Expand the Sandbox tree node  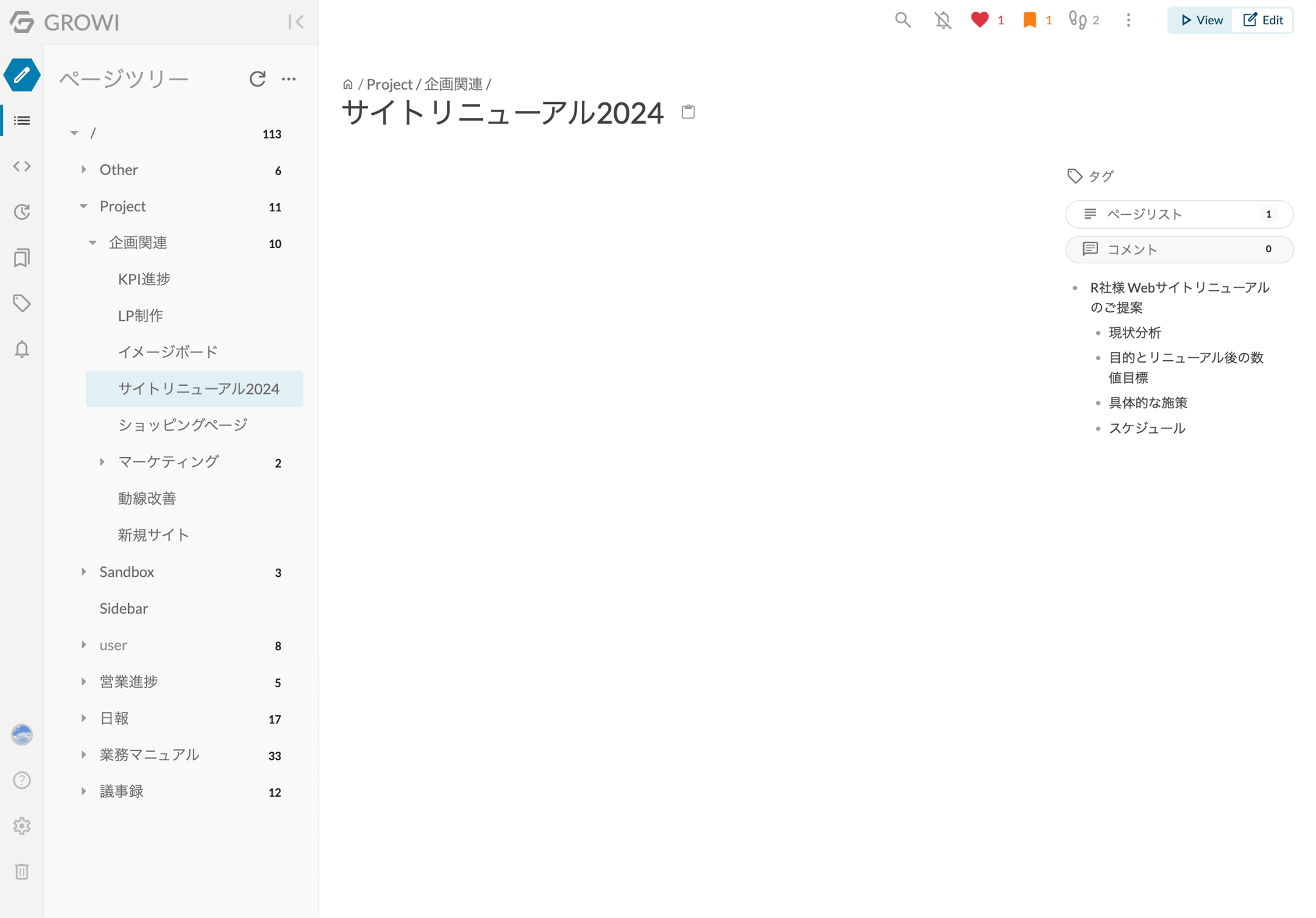point(83,572)
